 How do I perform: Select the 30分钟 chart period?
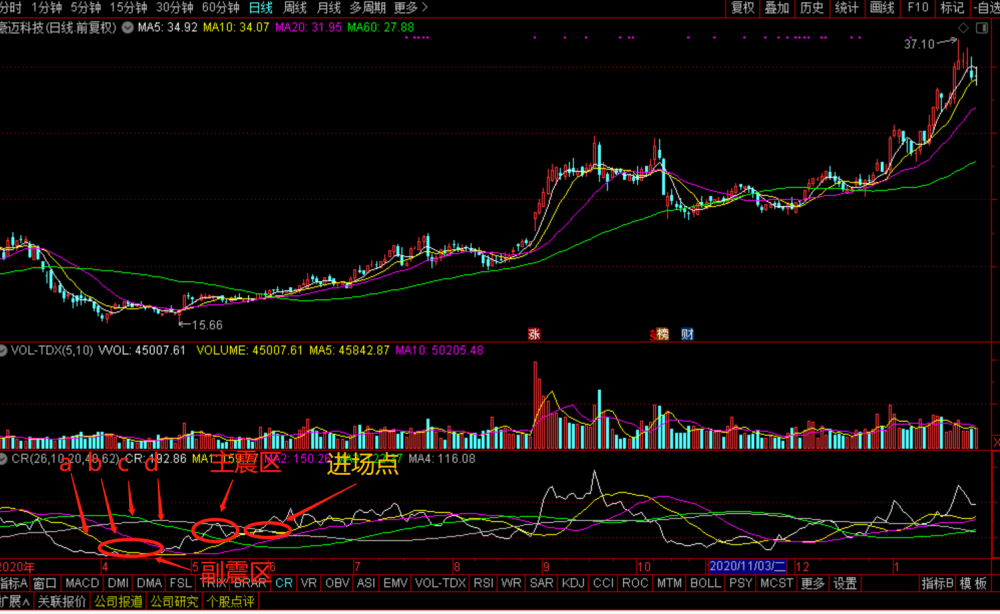click(174, 8)
